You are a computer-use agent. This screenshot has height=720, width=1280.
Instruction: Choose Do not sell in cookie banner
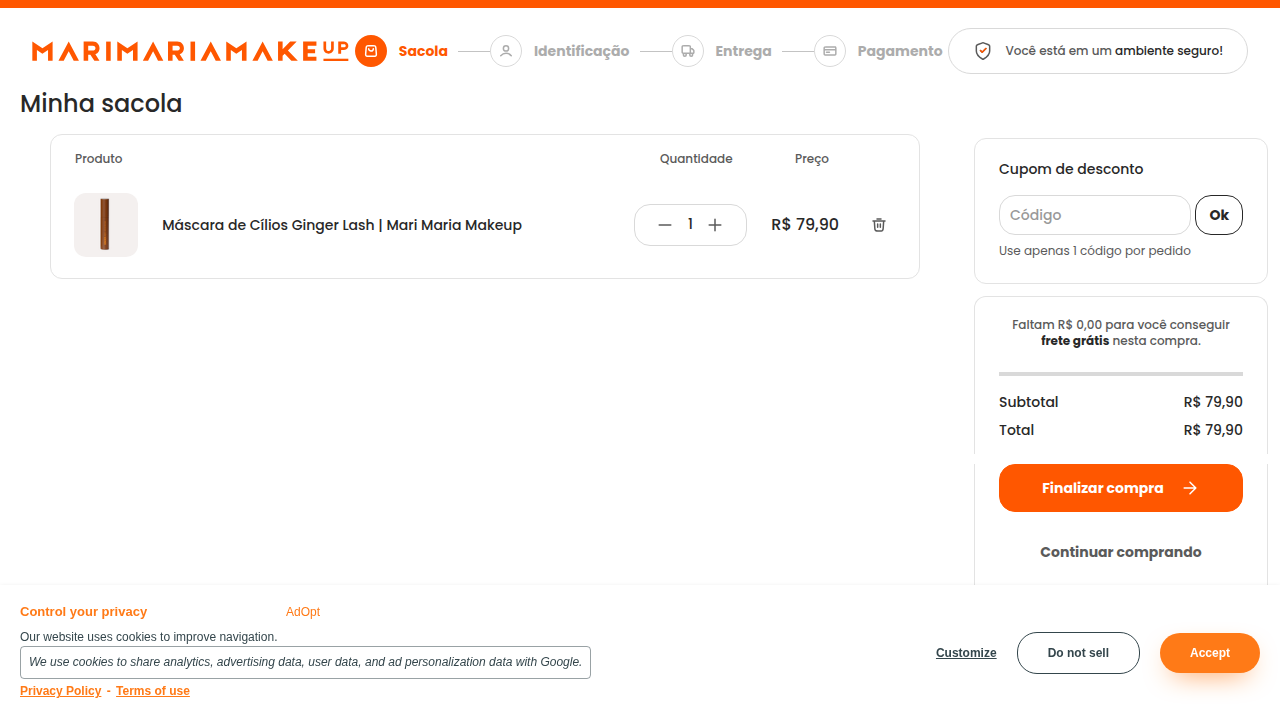1078,653
